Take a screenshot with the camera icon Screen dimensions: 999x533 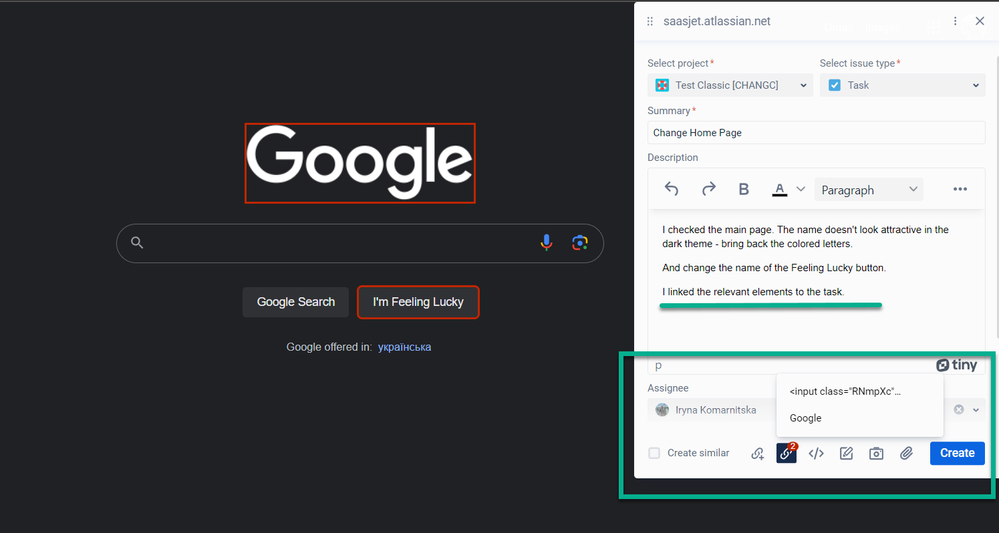point(877,453)
